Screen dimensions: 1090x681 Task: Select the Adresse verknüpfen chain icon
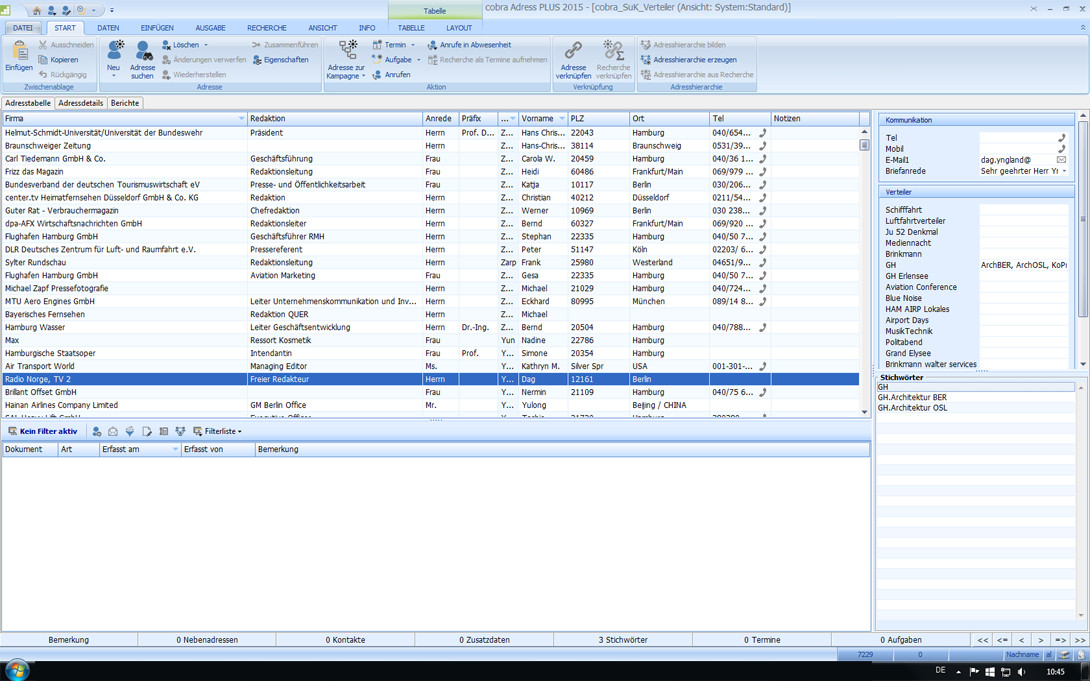pyautogui.click(x=573, y=50)
